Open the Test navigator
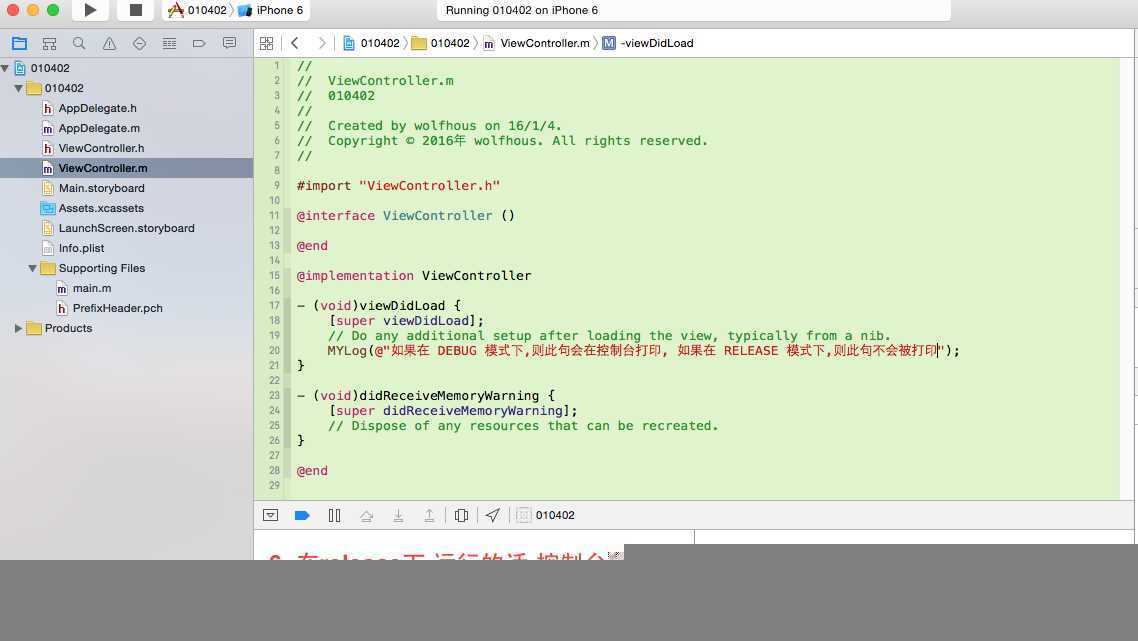This screenshot has height=641, width=1138. click(x=139, y=44)
